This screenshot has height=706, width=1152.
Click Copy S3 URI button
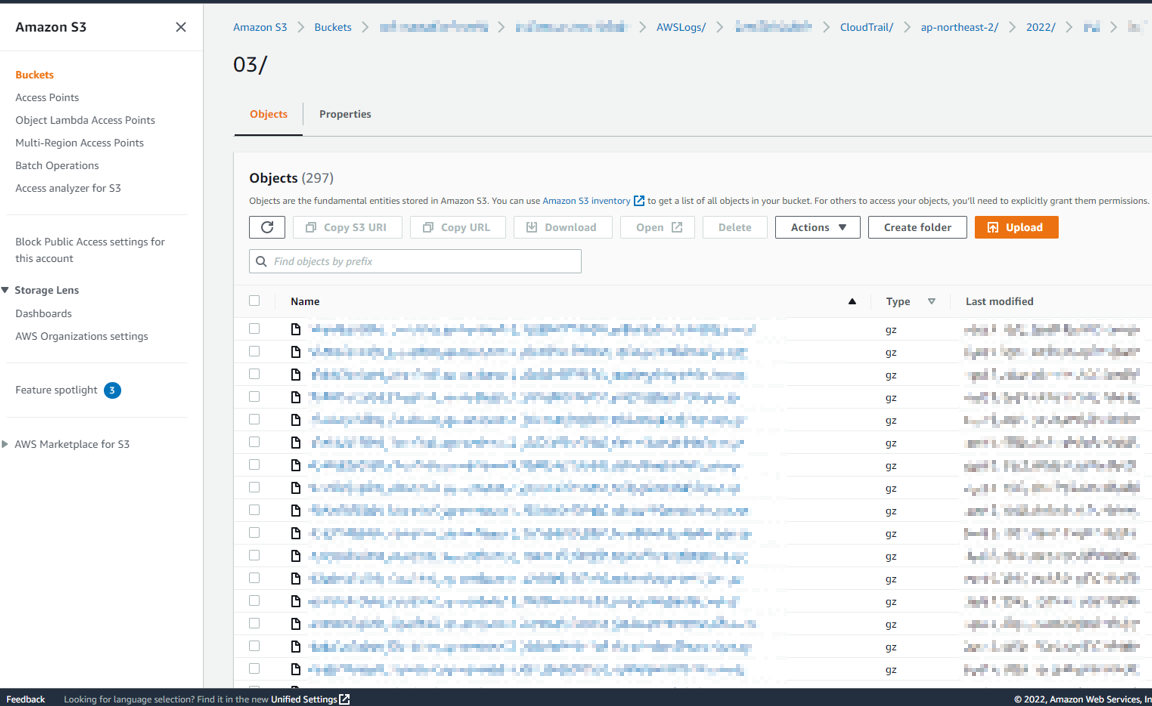[x=347, y=227]
